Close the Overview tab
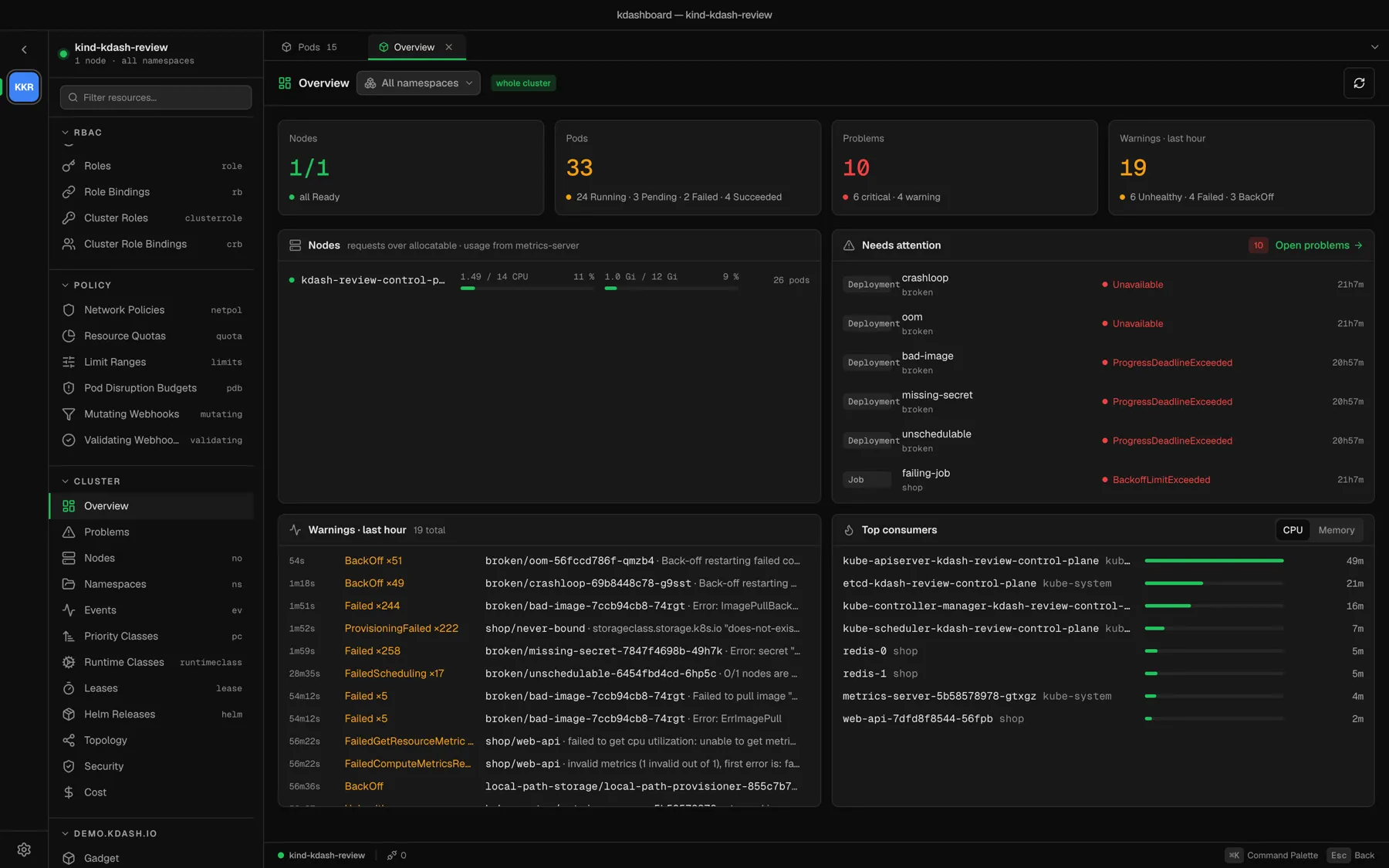 pyautogui.click(x=448, y=47)
